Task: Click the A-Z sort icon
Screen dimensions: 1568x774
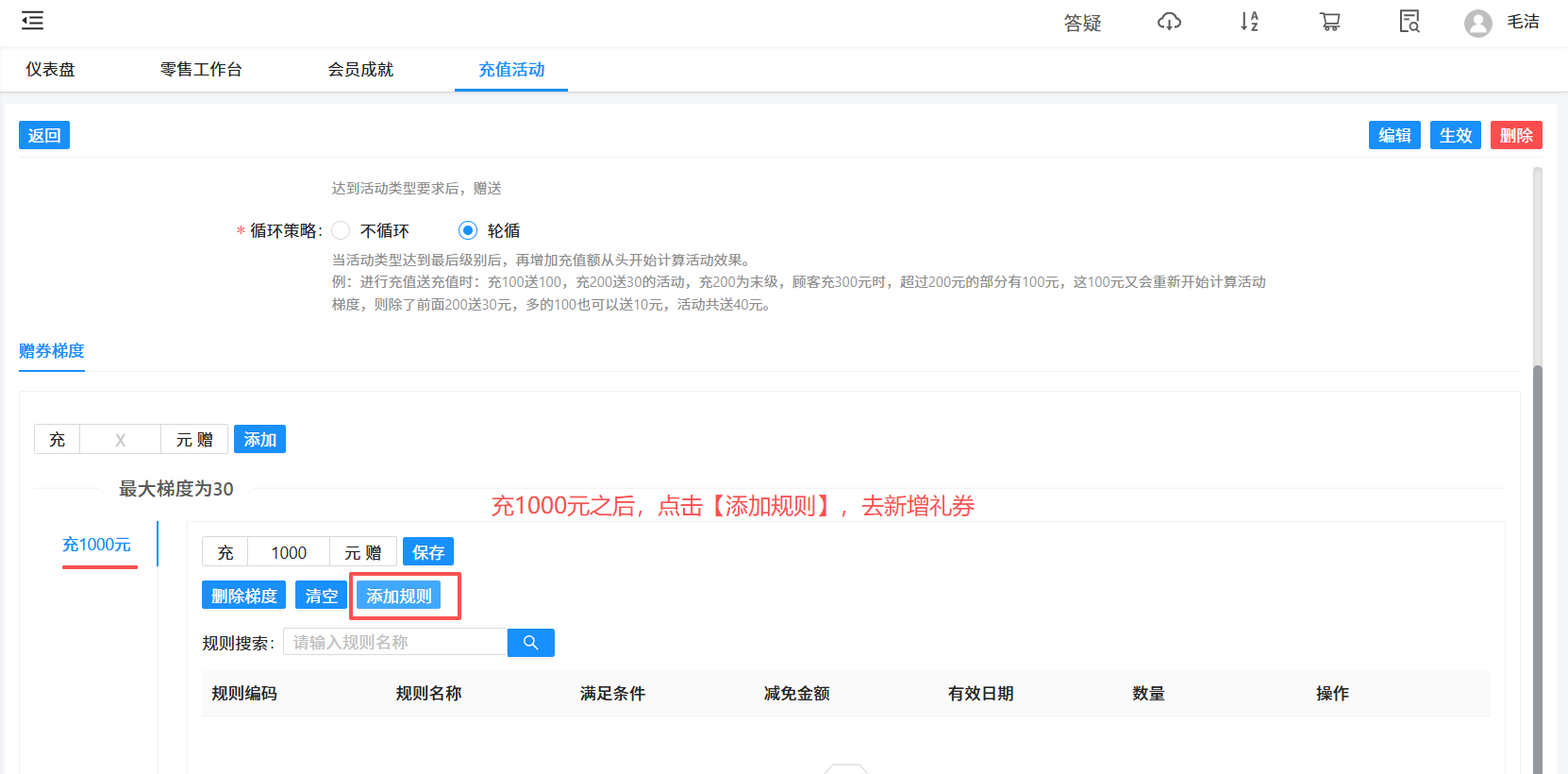Action: [x=1249, y=22]
